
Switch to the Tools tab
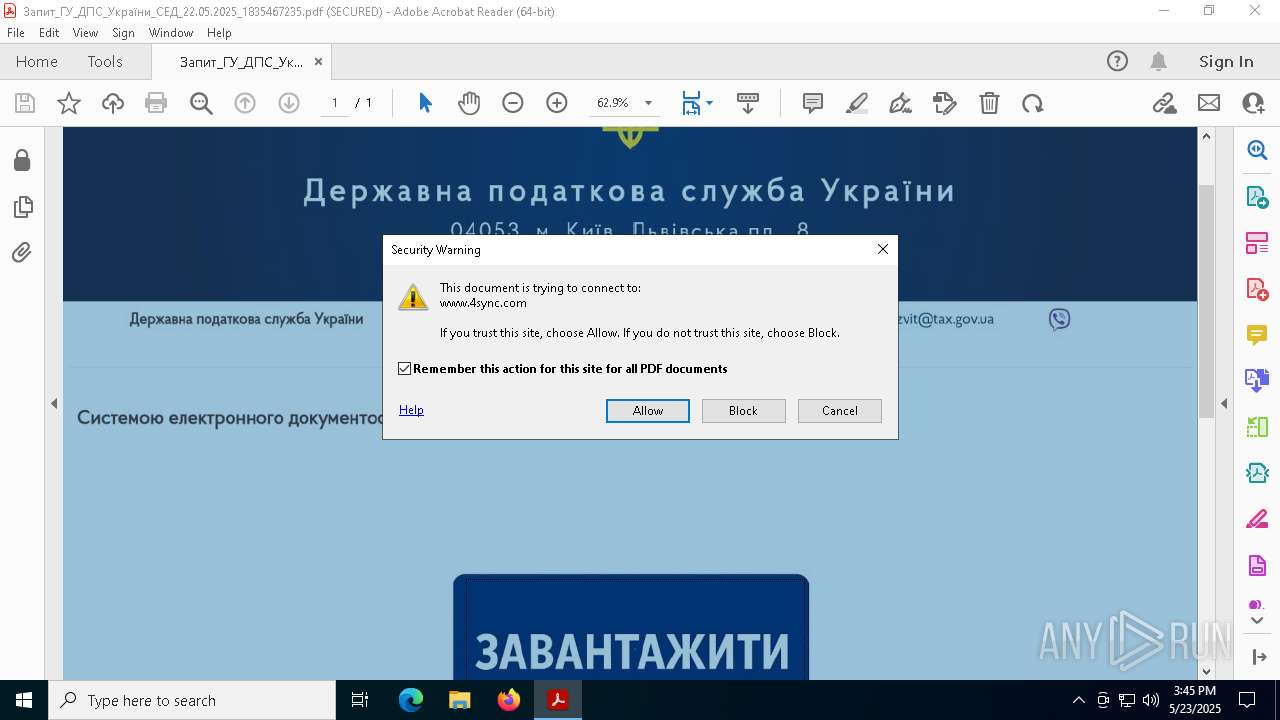point(105,61)
